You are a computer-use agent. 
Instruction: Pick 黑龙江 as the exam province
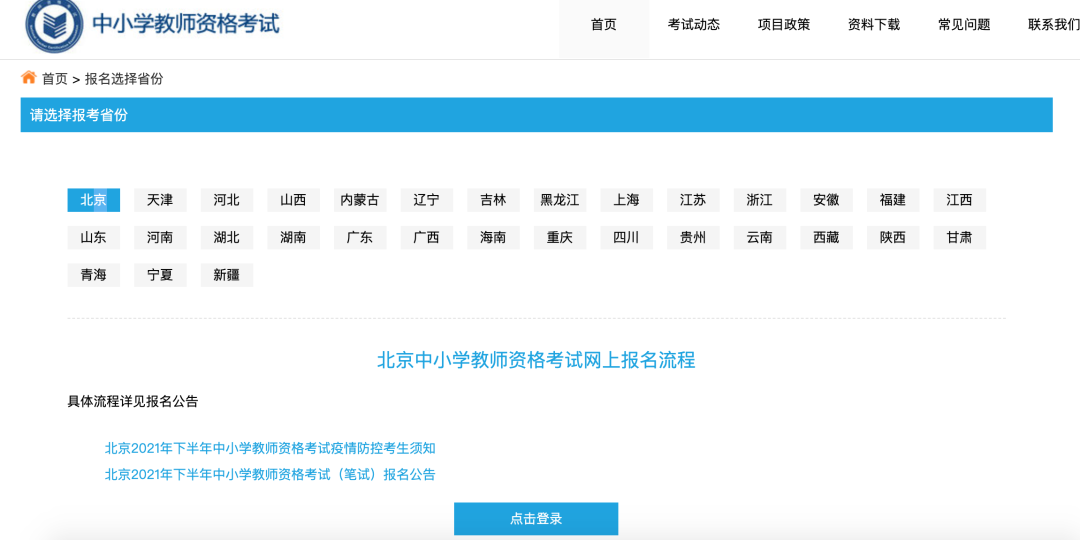point(560,200)
